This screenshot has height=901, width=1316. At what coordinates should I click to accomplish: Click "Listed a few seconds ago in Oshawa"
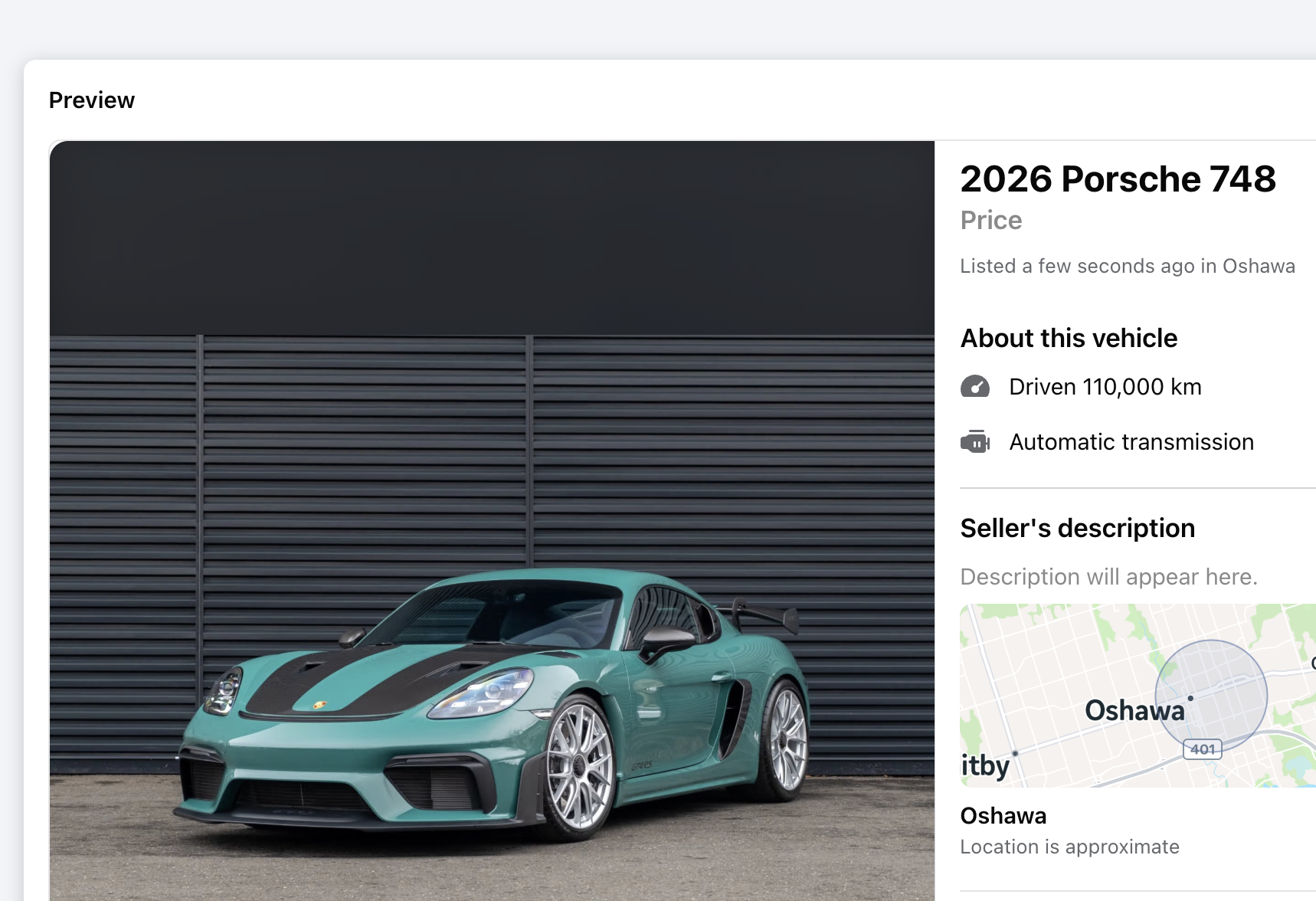[x=1128, y=266]
